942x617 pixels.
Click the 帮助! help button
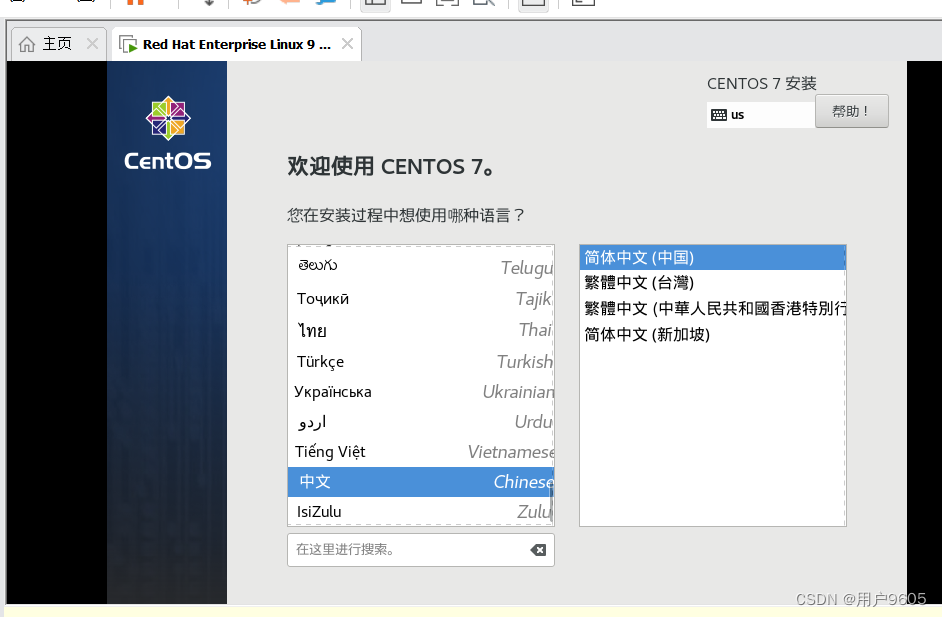(x=851, y=111)
